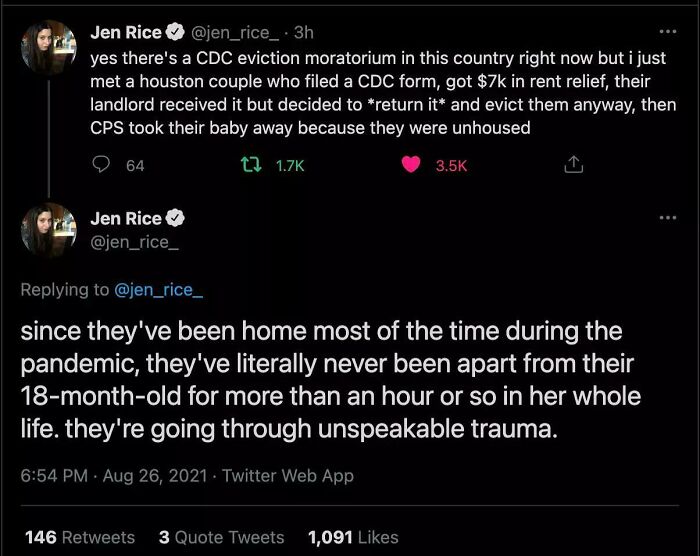The image size is (700, 556).
Task: Click the 1.7K retweet count
Action: (x=289, y=166)
